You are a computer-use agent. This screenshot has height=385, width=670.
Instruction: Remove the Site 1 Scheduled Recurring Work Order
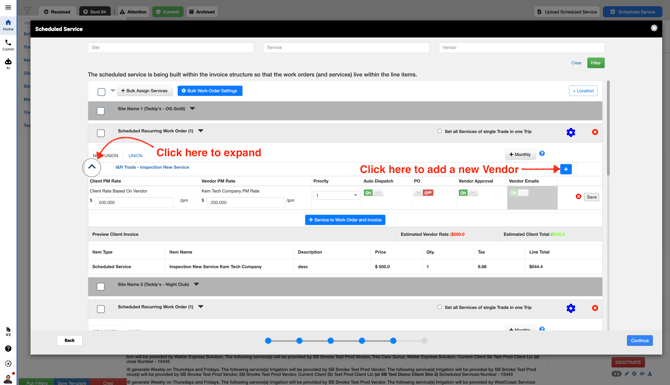(x=595, y=132)
